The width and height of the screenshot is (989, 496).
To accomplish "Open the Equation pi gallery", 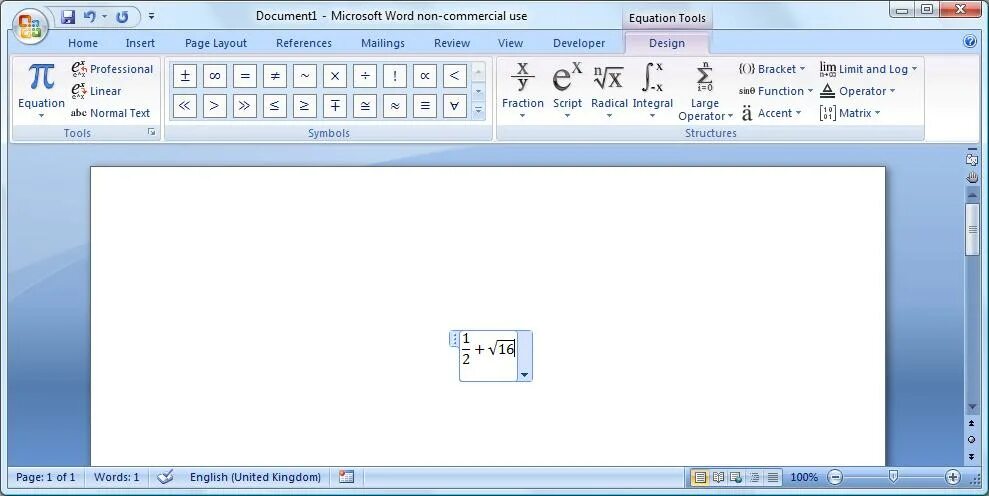I will click(x=41, y=90).
